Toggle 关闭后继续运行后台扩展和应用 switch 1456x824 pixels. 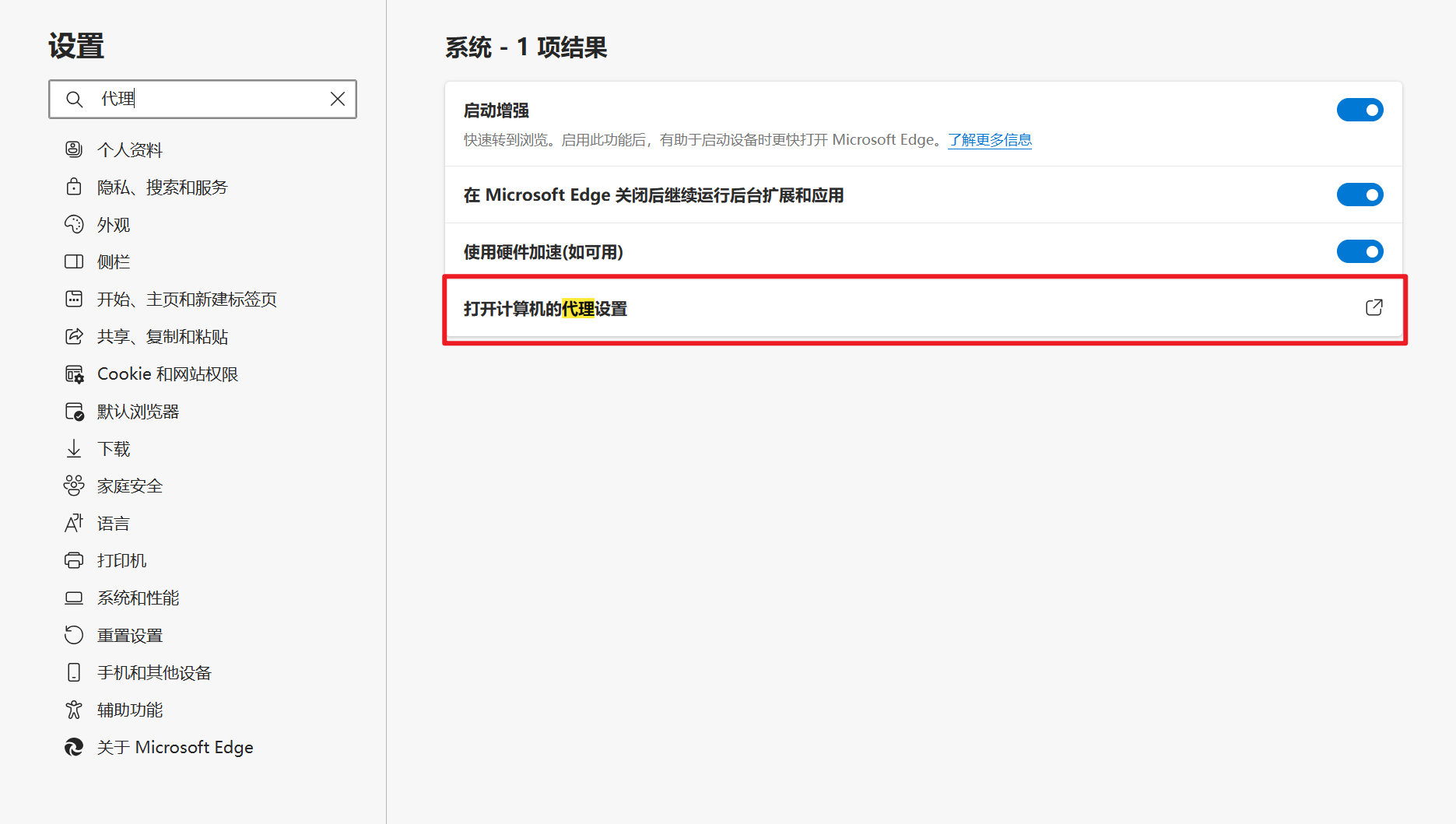pyautogui.click(x=1360, y=195)
